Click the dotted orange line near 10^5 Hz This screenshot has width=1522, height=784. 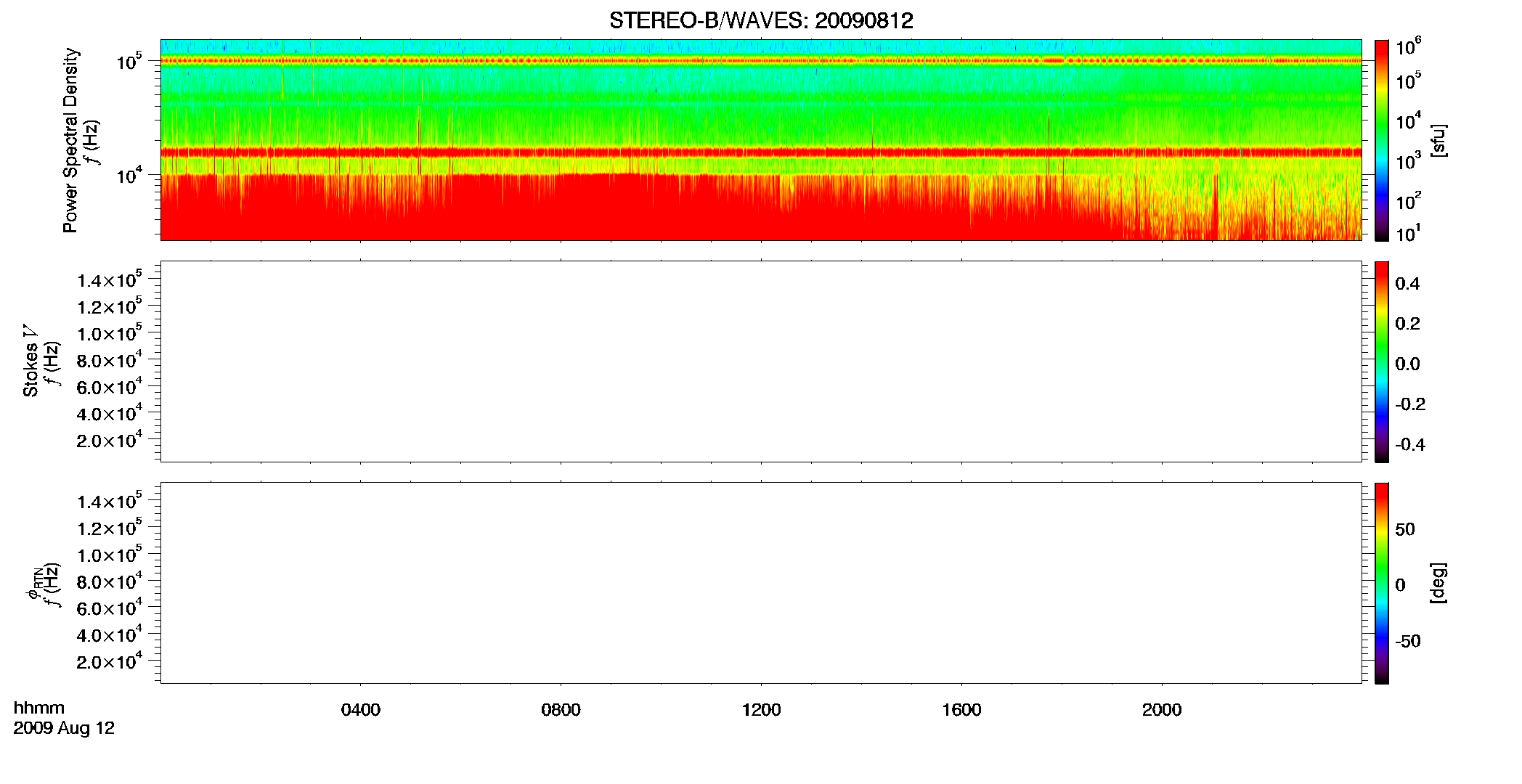tap(761, 61)
